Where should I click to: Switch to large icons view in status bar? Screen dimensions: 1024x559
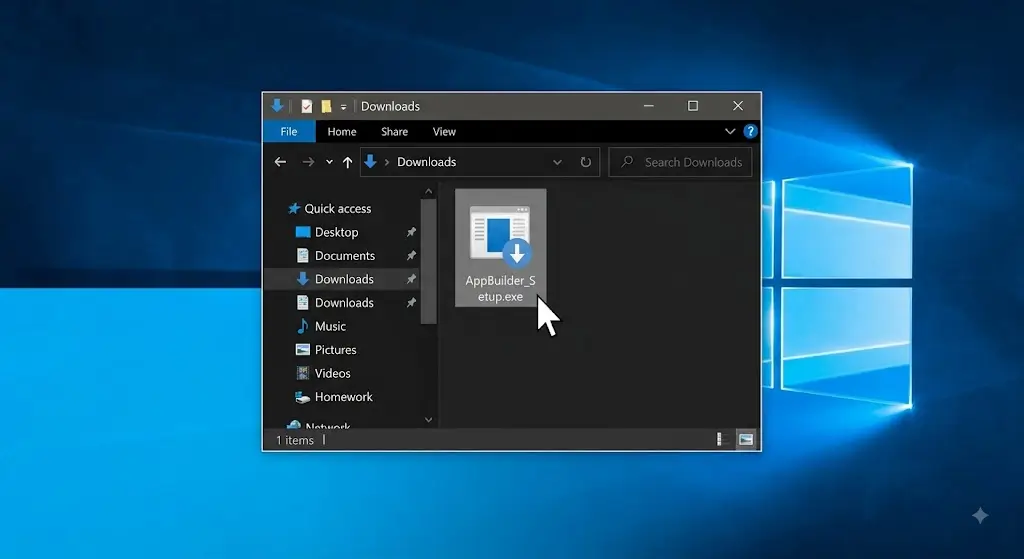745,439
